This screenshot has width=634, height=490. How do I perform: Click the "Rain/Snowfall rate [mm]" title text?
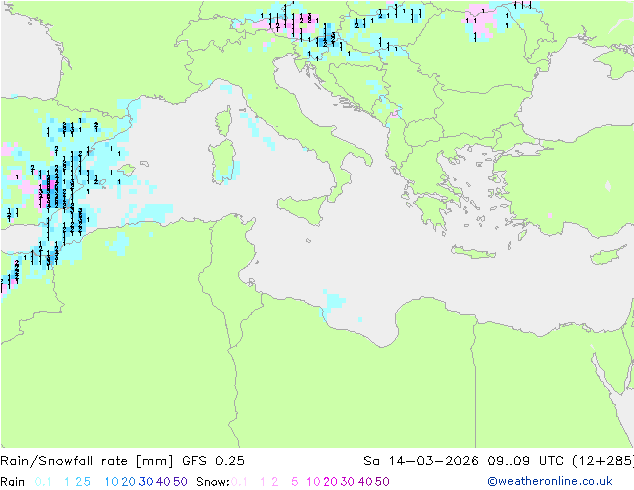[x=87, y=461]
